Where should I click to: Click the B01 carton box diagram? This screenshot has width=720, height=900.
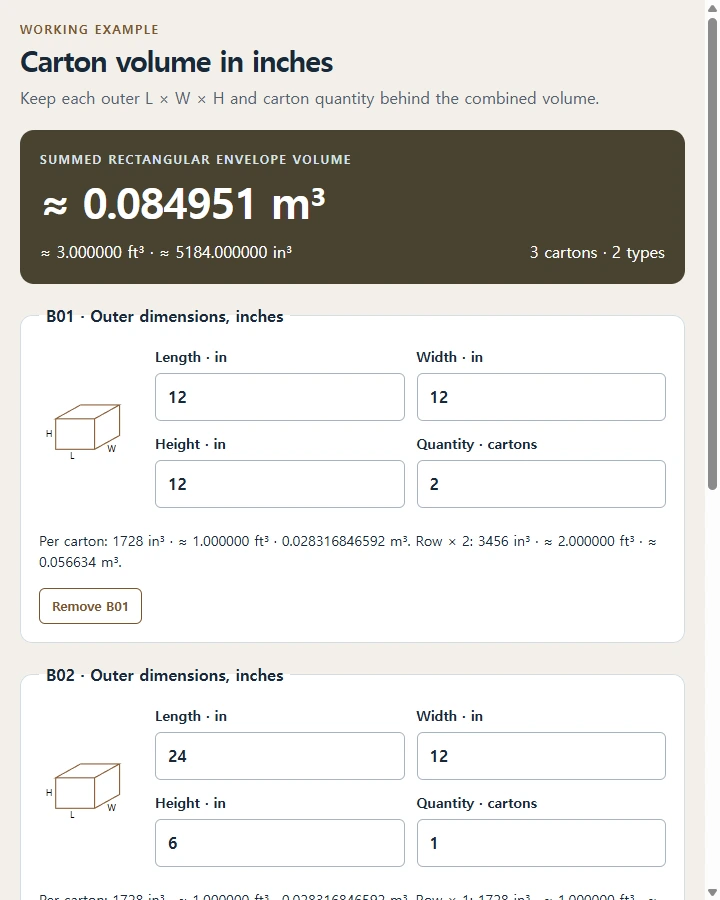(x=83, y=432)
